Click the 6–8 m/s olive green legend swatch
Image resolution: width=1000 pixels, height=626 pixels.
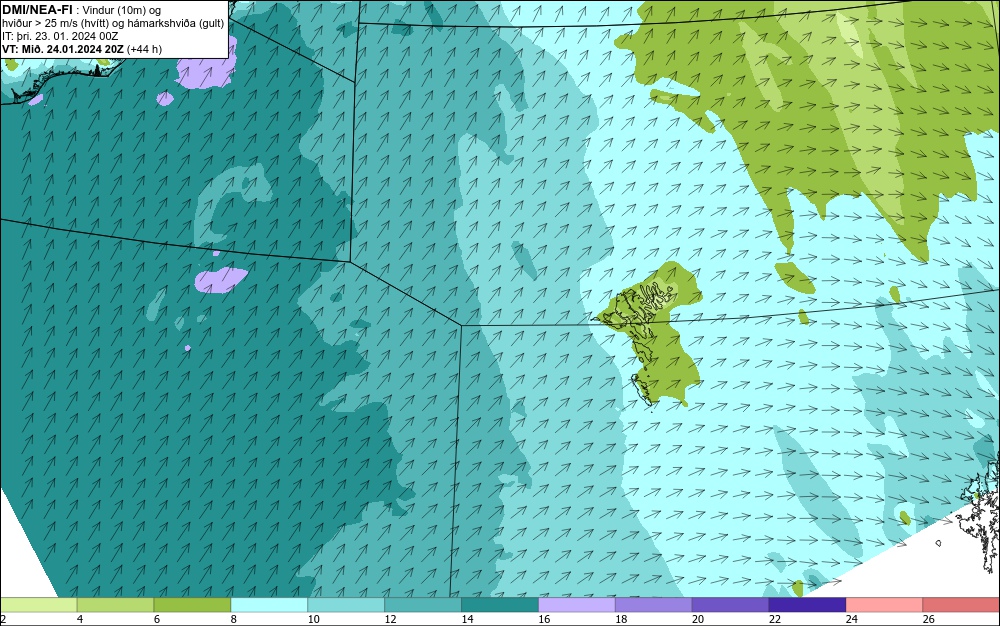point(192,604)
